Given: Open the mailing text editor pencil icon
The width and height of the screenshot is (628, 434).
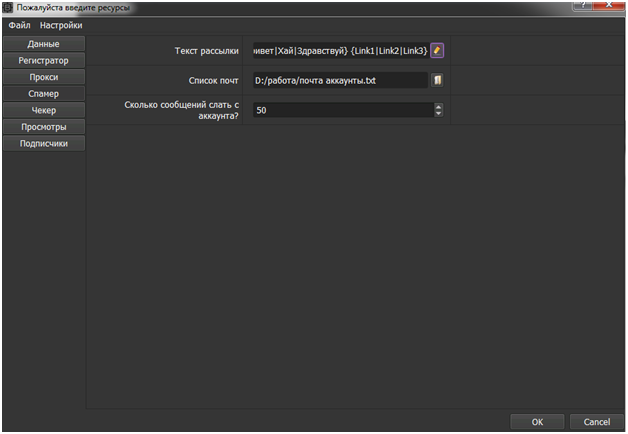Looking at the screenshot, I should coord(437,50).
